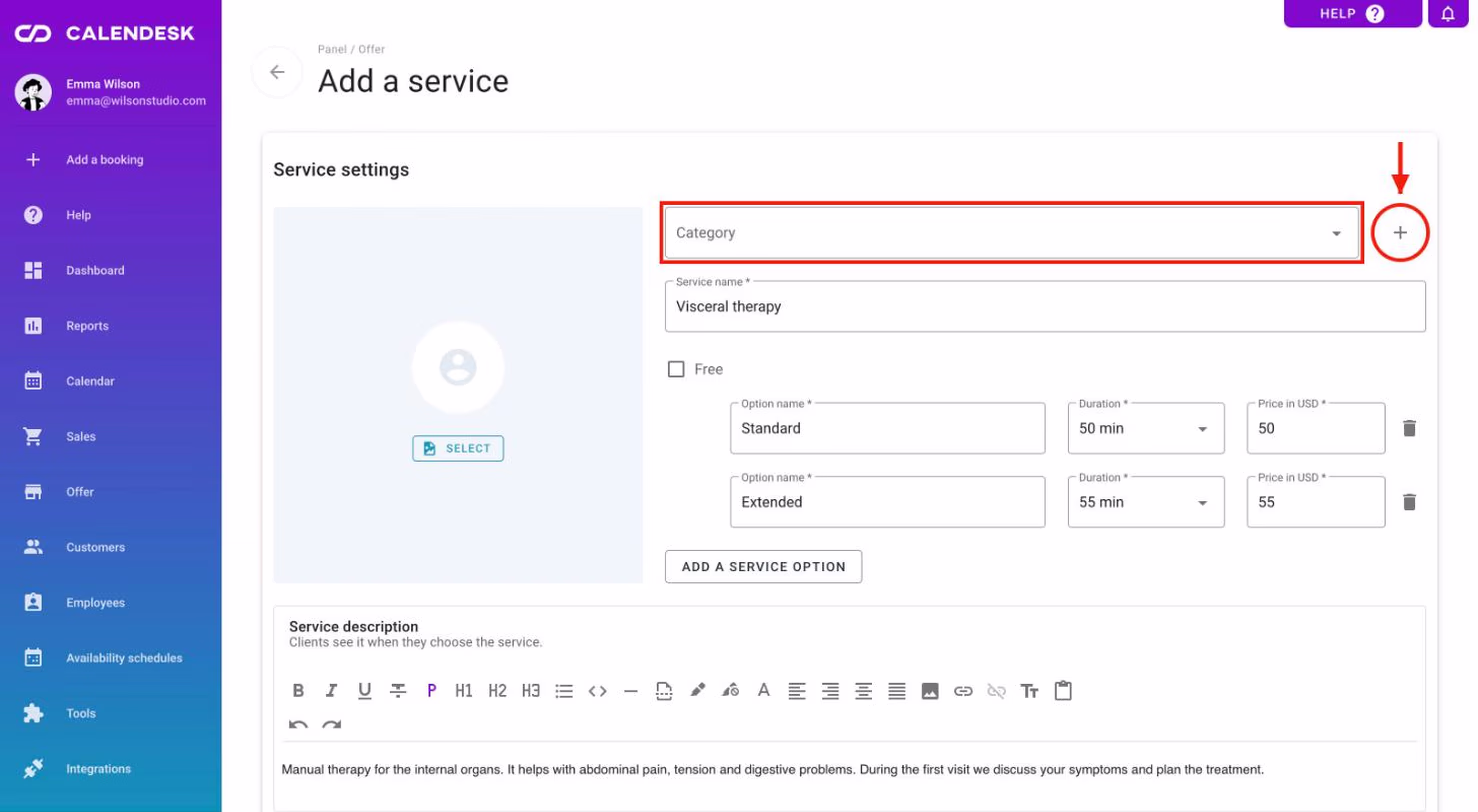The image size is (1478, 812).
Task: Justify the description text
Action: (x=897, y=690)
